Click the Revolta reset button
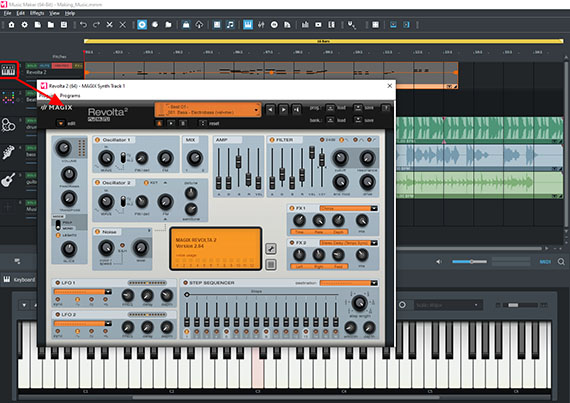Image resolution: width=570 pixels, height=403 pixels. click(x=203, y=123)
